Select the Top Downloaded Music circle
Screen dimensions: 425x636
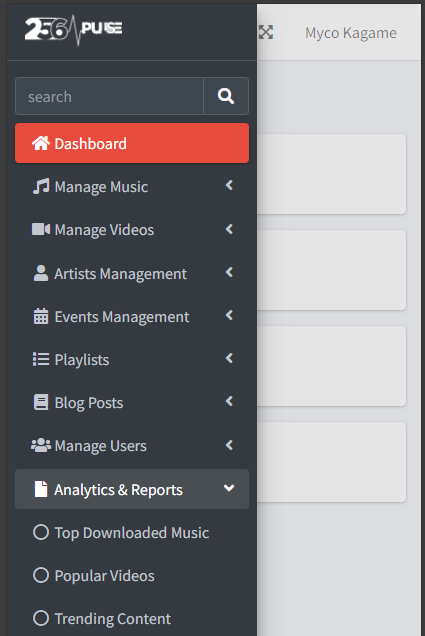pyautogui.click(x=41, y=532)
